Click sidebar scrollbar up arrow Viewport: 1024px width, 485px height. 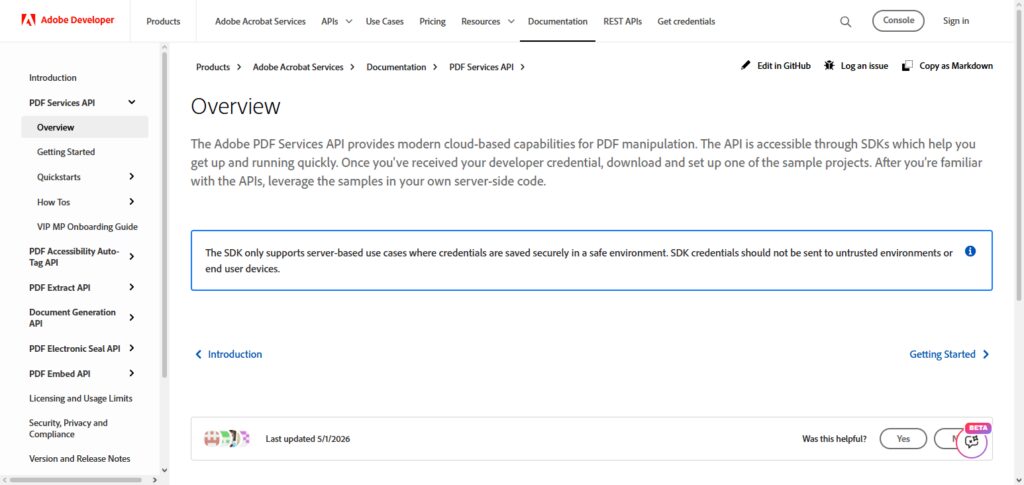[165, 47]
